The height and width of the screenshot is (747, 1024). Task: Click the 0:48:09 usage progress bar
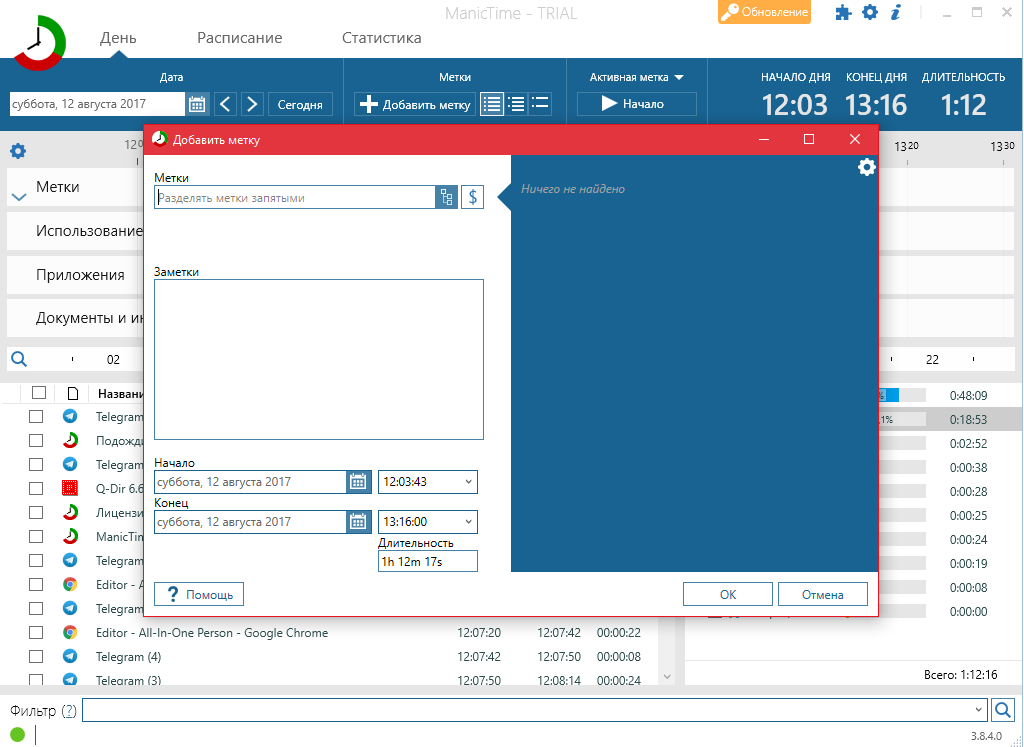pyautogui.click(x=901, y=395)
